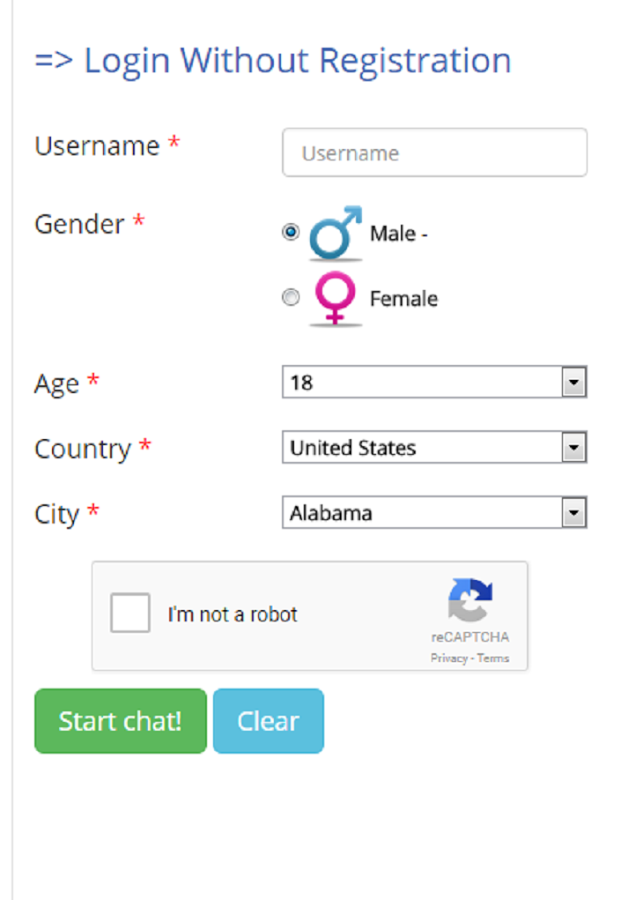Click the blue male symbol icon
The height and width of the screenshot is (900, 621).
pos(335,233)
